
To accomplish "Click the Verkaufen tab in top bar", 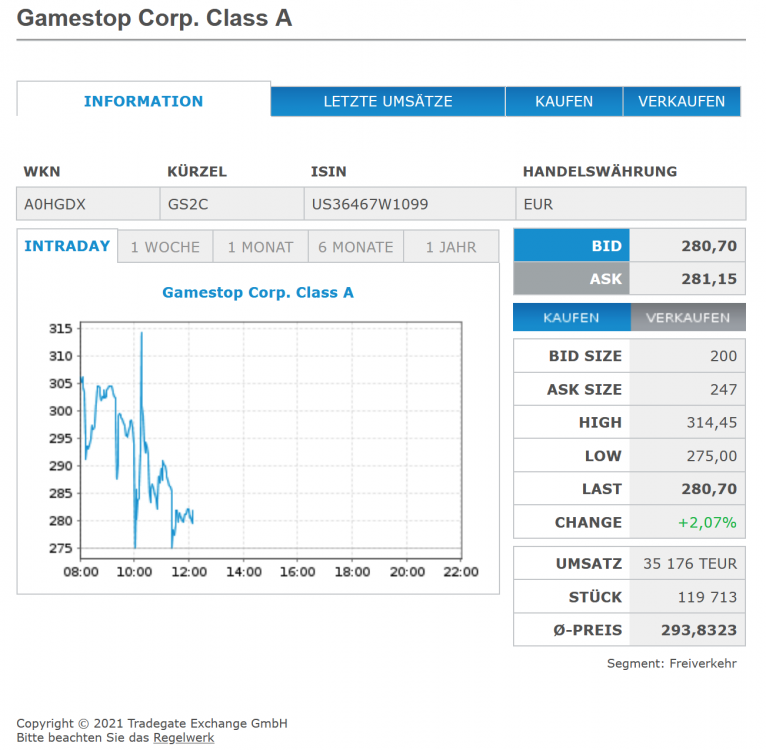I will tap(682, 102).
